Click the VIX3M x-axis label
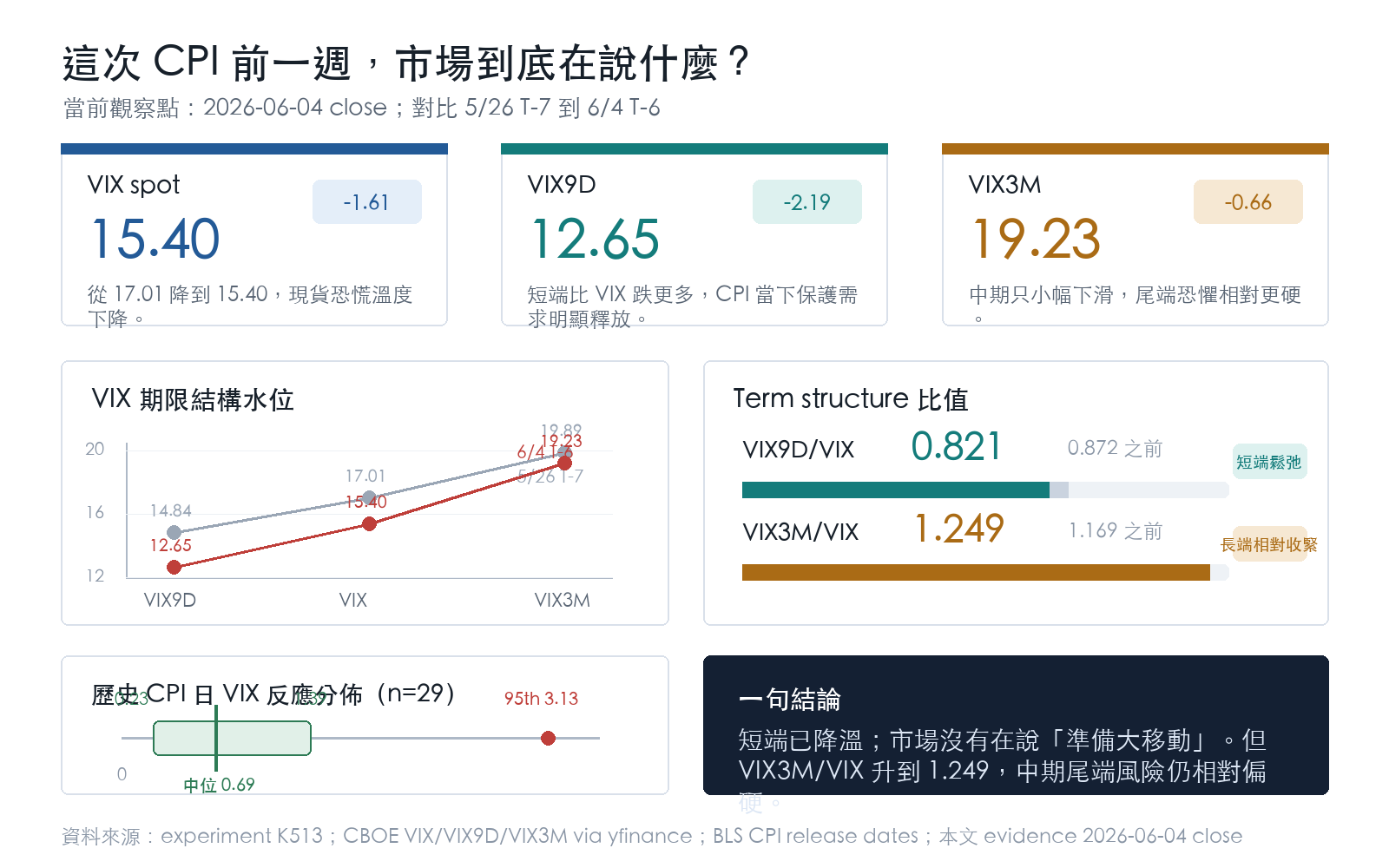Viewport: 1389px width, 868px height. pyautogui.click(x=562, y=600)
